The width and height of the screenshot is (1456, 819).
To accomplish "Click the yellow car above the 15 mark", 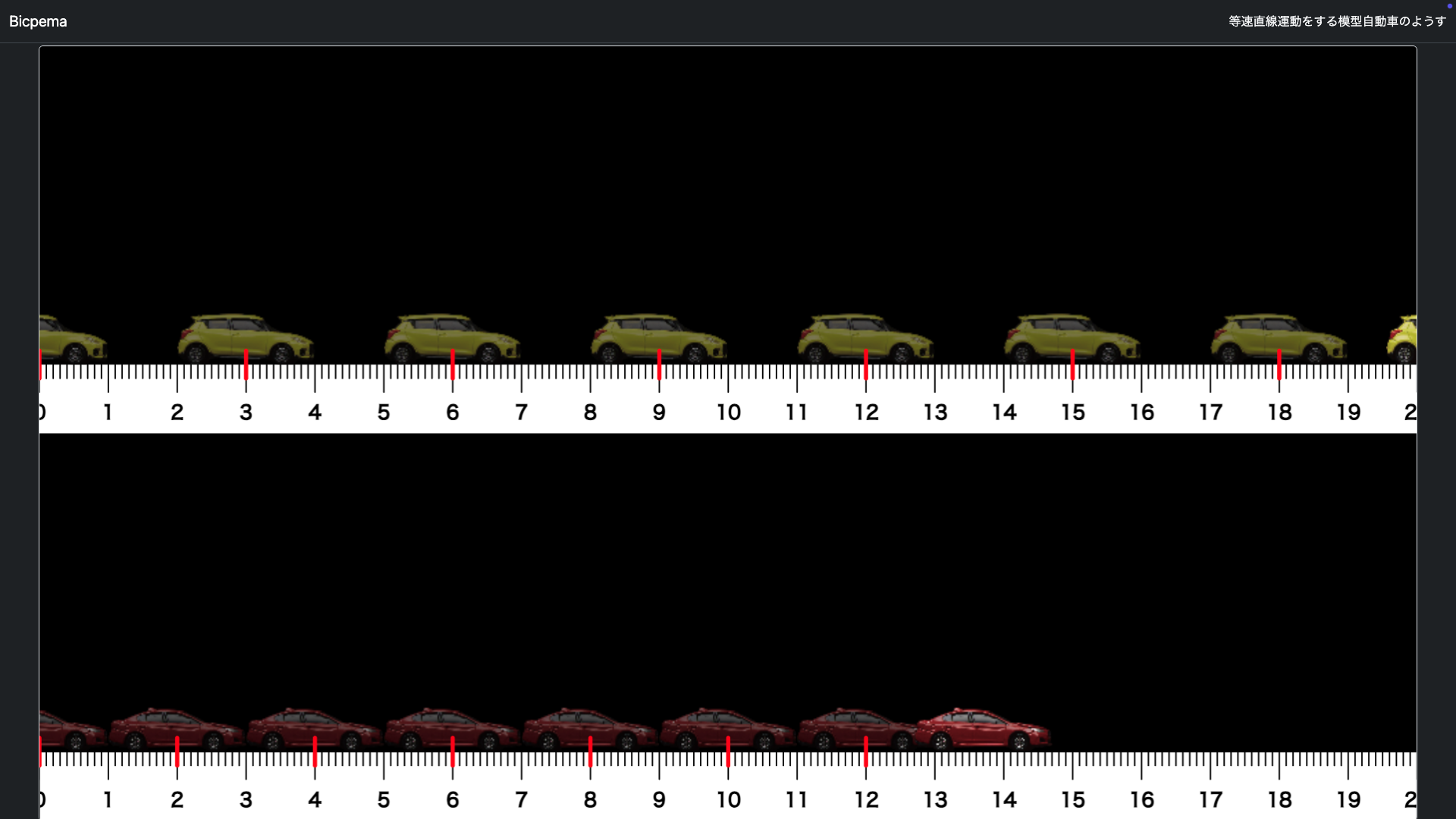I will point(1072,338).
